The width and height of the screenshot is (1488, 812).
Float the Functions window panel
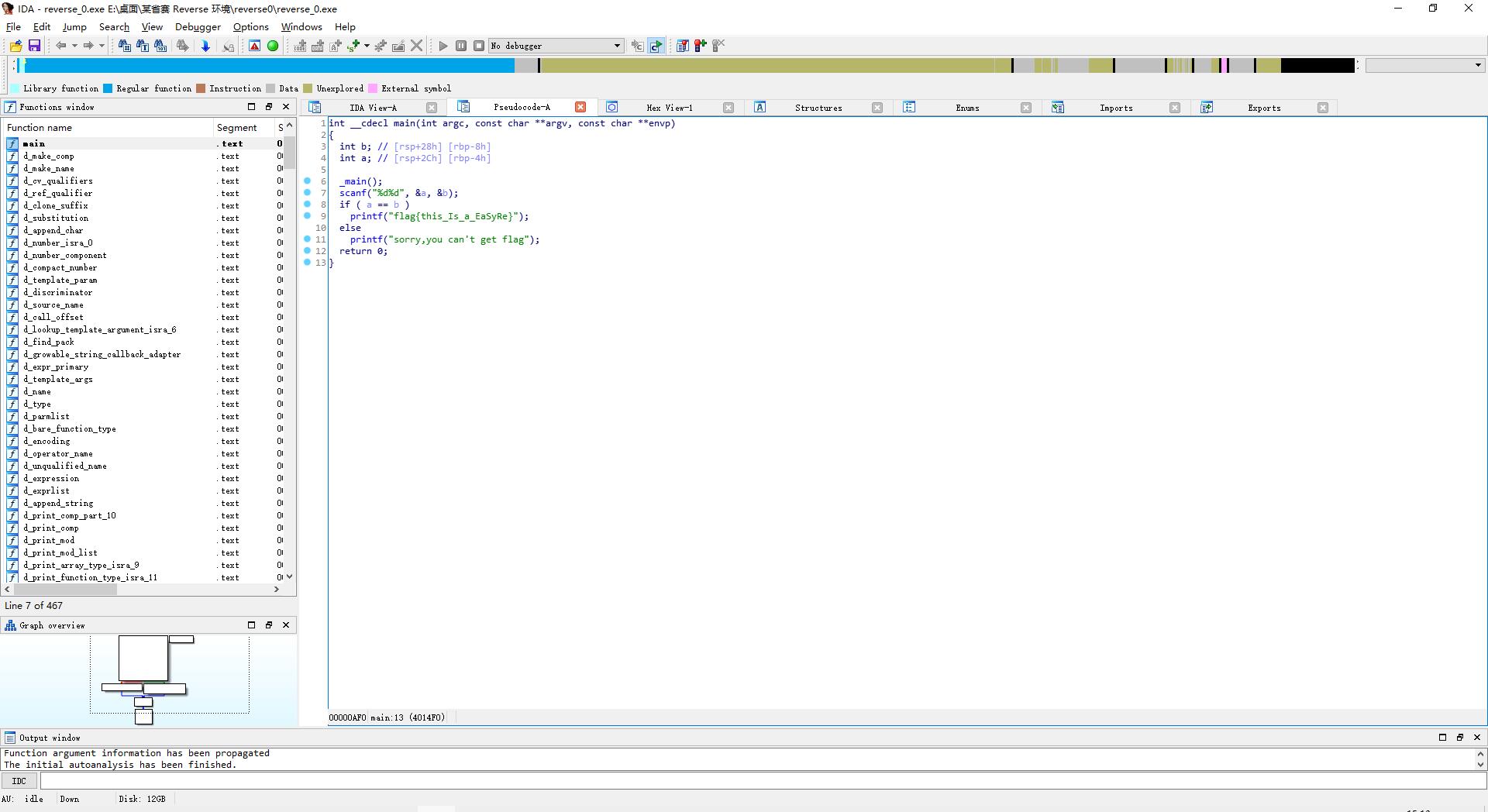tap(269, 107)
